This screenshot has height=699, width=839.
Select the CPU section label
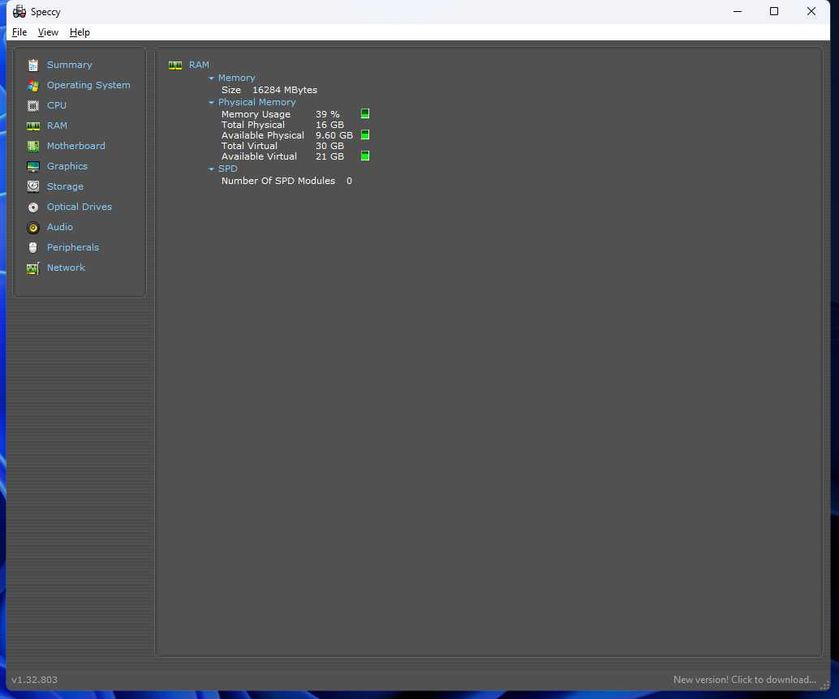(x=57, y=105)
